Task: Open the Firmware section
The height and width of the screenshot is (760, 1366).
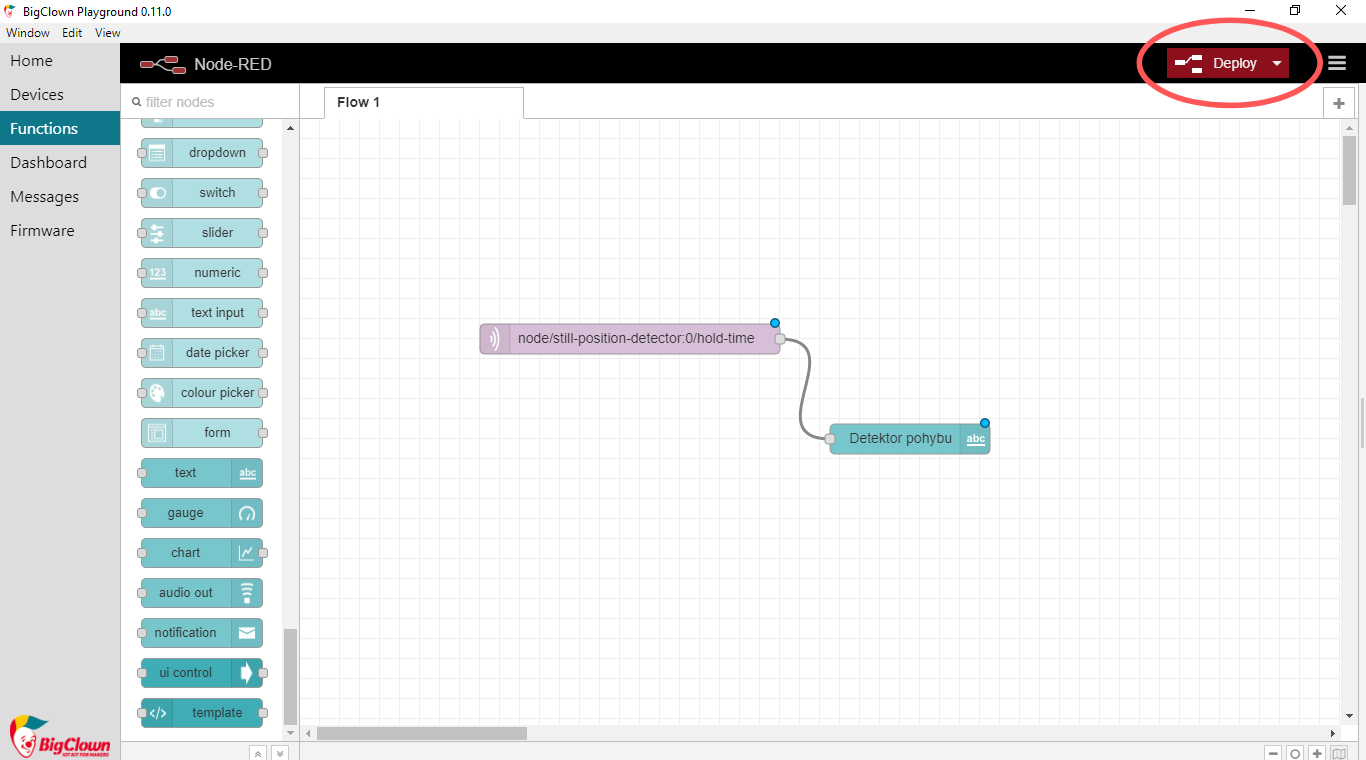Action: coord(60,231)
